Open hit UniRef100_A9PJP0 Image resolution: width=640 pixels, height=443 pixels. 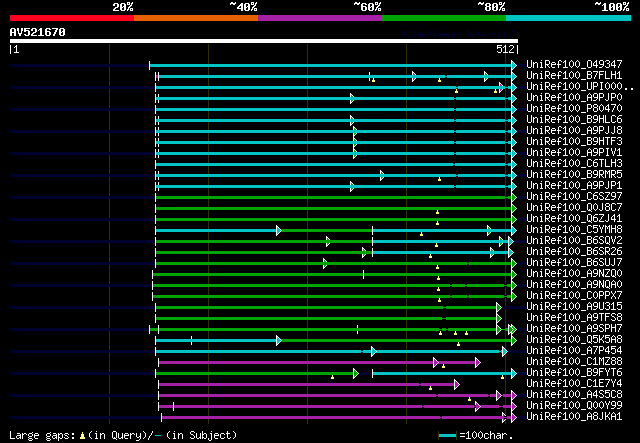574,97
